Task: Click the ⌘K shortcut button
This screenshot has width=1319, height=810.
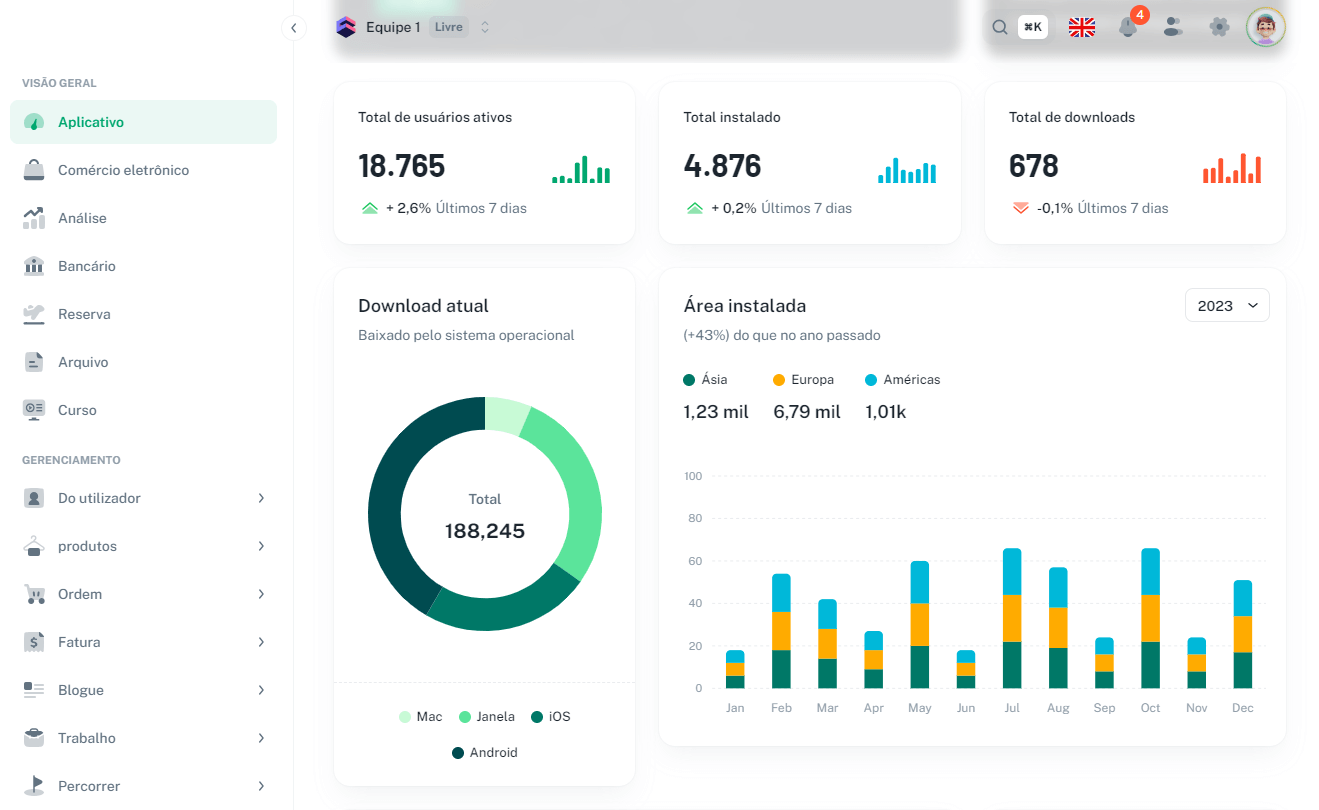Action: click(1033, 27)
